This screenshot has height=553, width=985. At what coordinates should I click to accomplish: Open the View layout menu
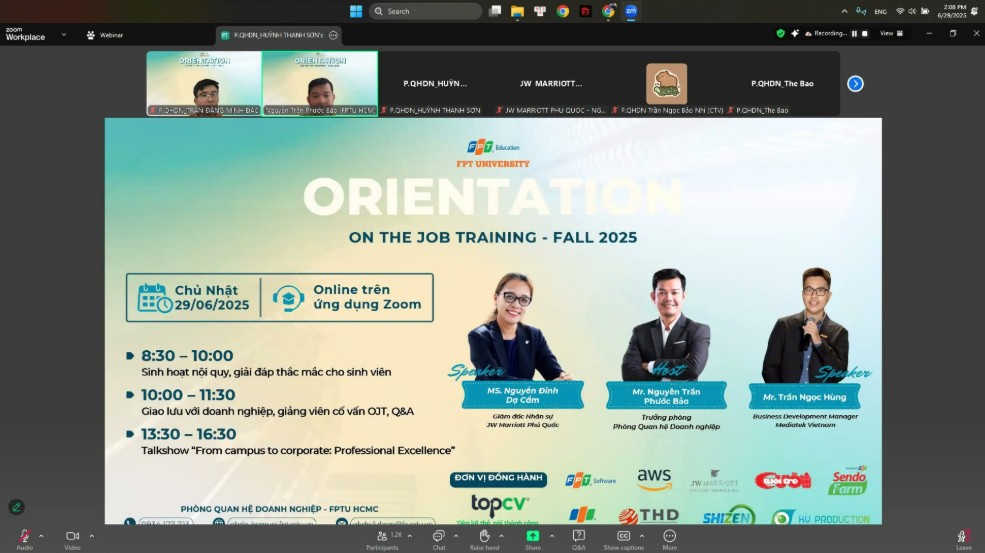[891, 33]
